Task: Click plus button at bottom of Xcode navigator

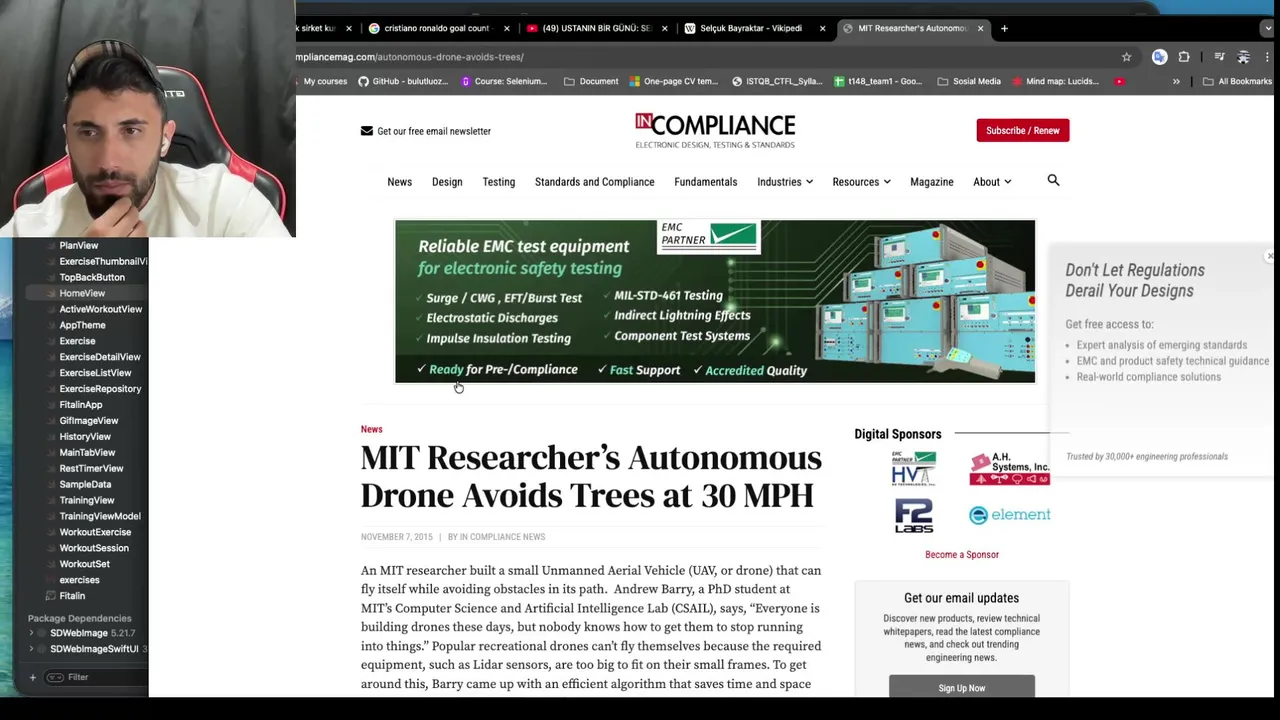Action: point(32,677)
